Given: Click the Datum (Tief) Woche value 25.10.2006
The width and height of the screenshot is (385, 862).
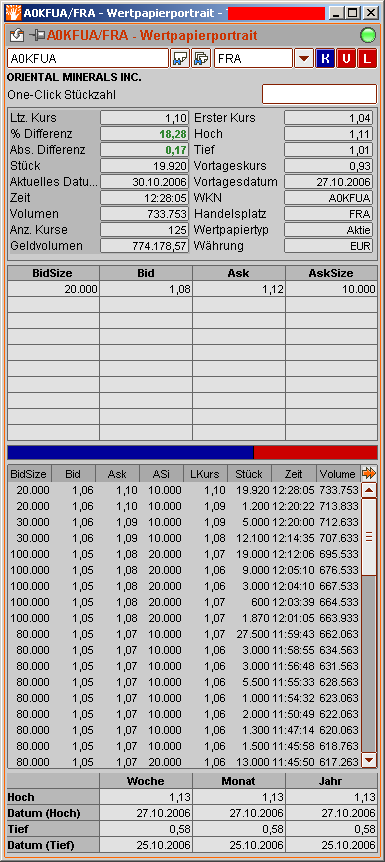Looking at the screenshot, I should point(146,845).
